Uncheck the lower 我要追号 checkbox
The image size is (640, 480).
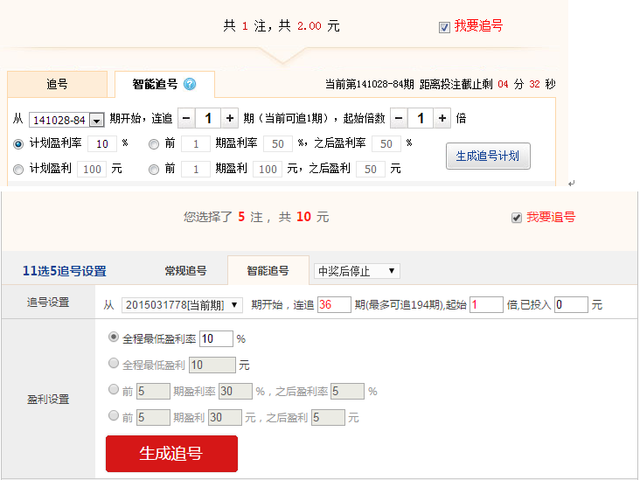516,218
